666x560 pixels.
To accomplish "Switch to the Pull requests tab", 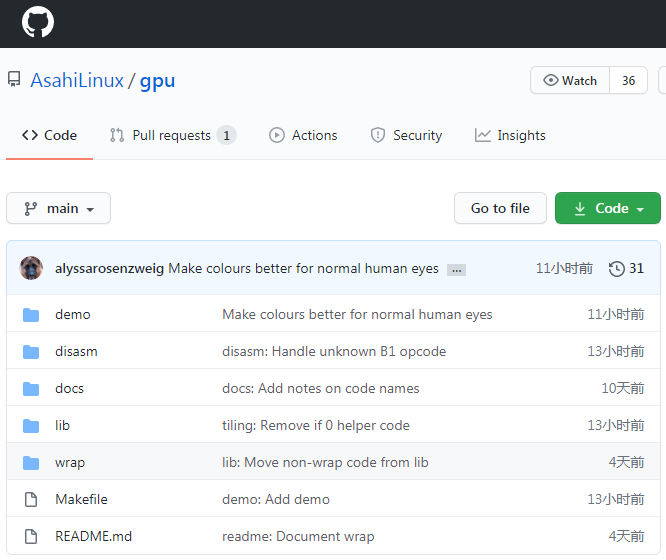I will click(x=172, y=136).
